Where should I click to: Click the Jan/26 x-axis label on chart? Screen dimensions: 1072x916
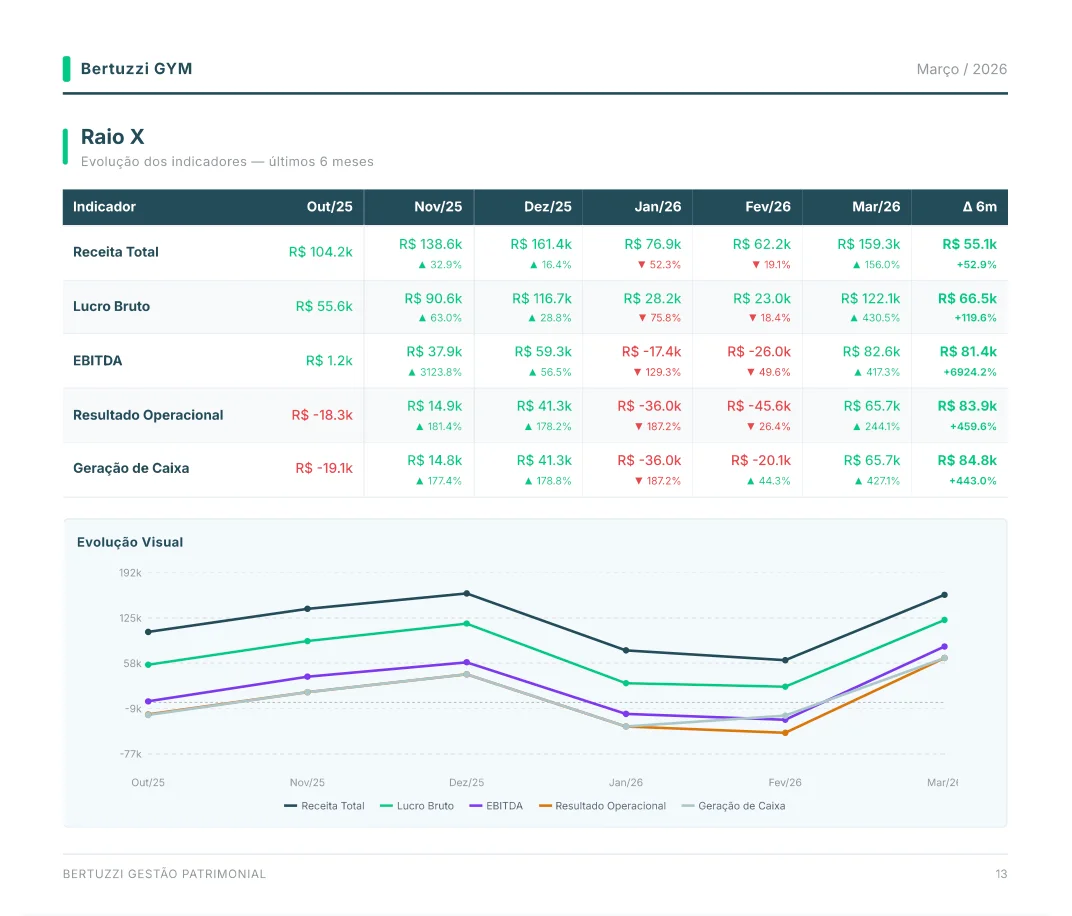pyautogui.click(x=626, y=783)
